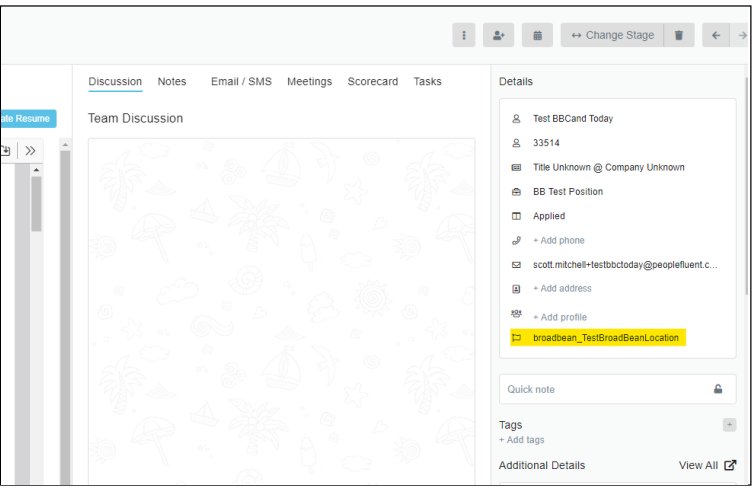The width and height of the screenshot is (753, 490).
Task: Click the envelope icon beside email address
Action: (x=516, y=265)
